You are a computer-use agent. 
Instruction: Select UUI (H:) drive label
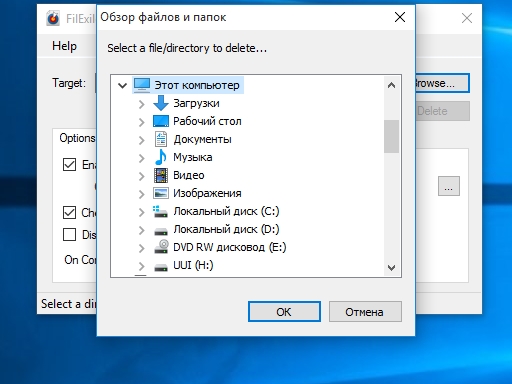coord(193,265)
